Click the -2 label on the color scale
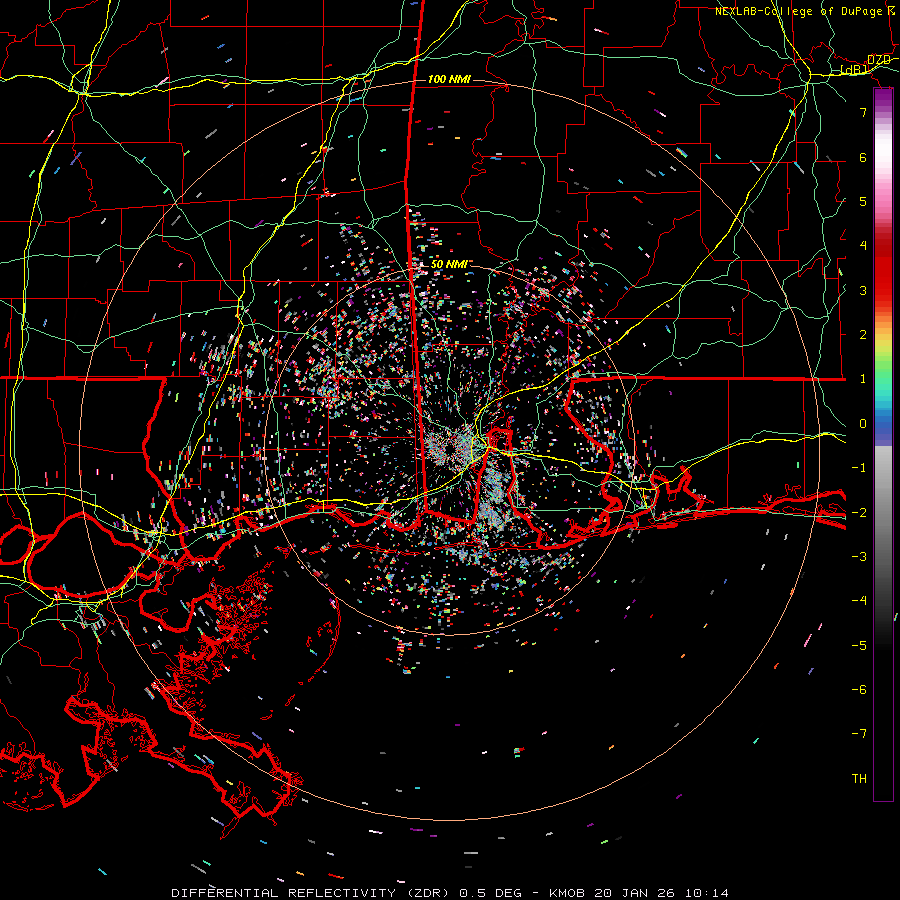 (859, 513)
